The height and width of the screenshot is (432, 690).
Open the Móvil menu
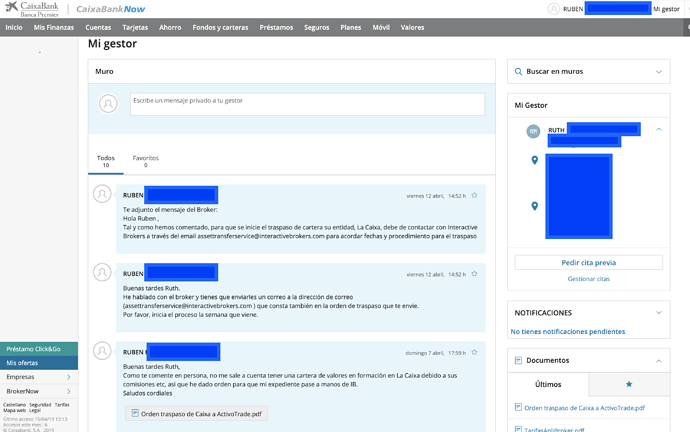[381, 27]
